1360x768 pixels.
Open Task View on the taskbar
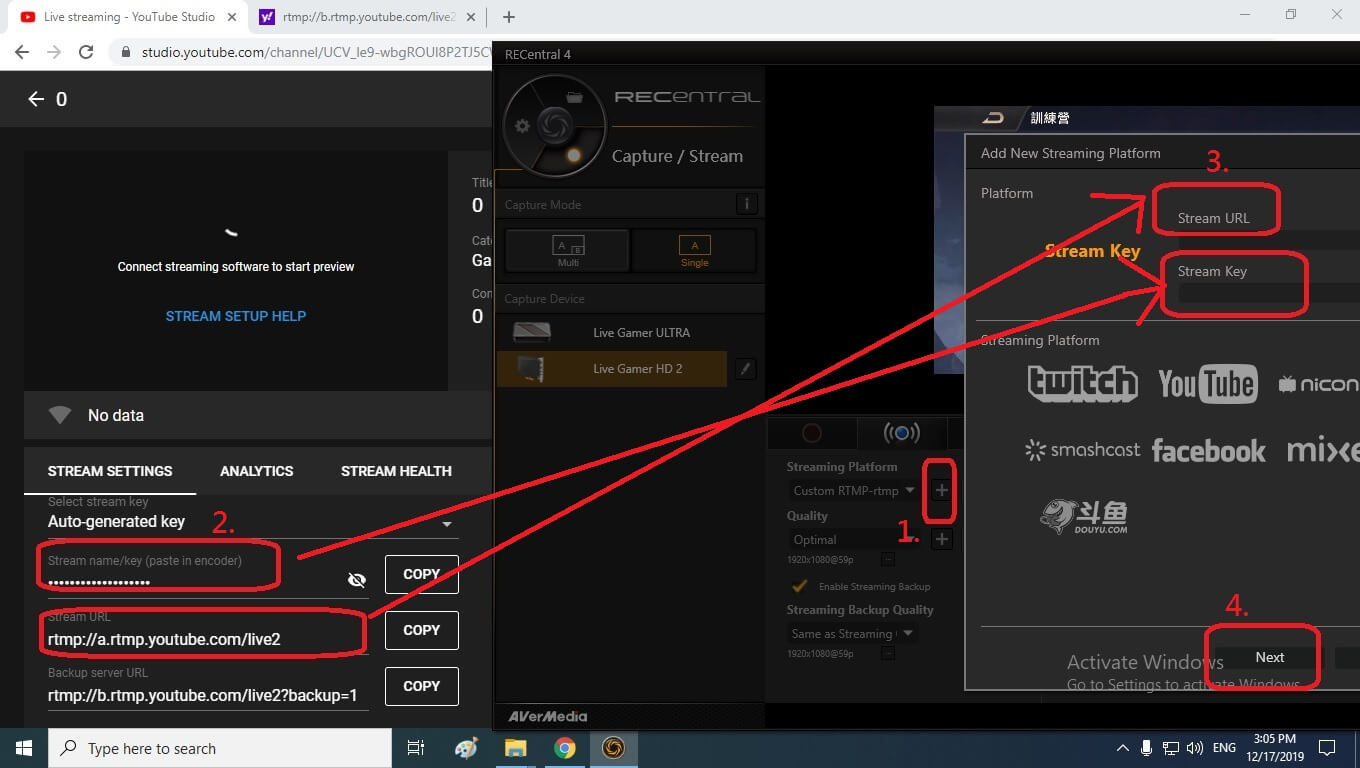click(416, 748)
